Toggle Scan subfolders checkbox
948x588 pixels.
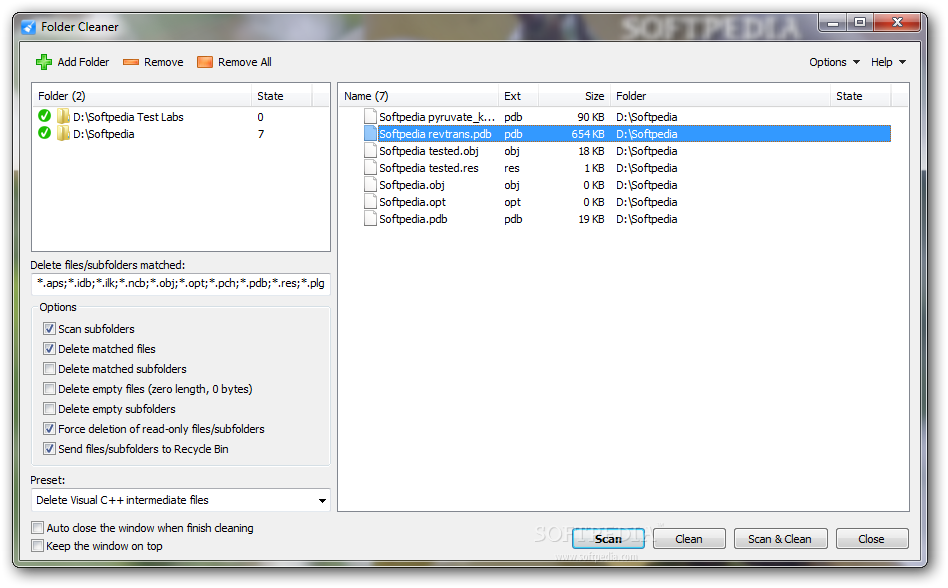(50, 329)
